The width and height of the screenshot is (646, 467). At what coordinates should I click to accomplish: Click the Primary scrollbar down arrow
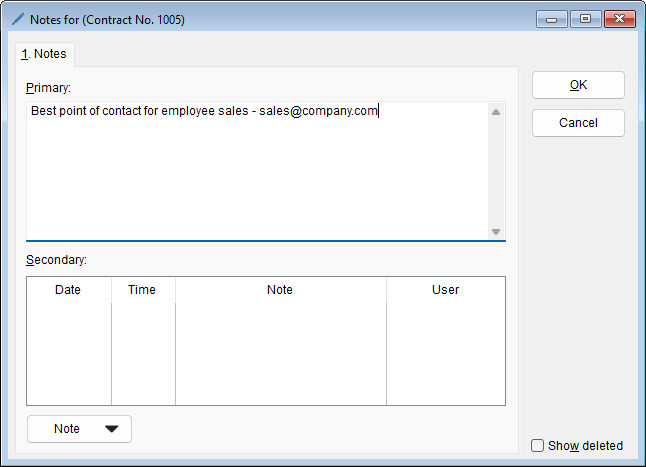tap(496, 231)
